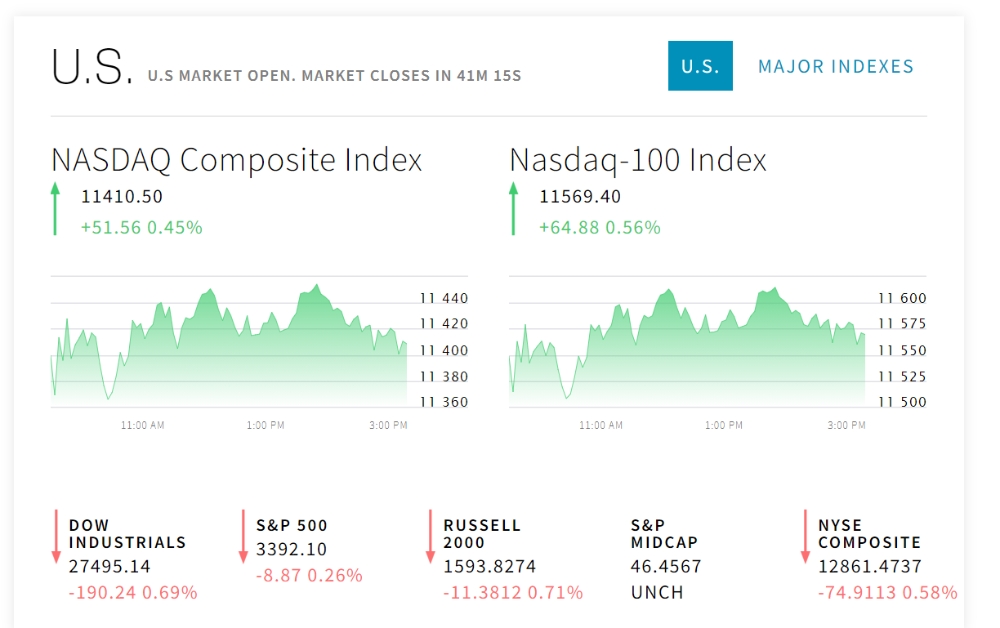Click the red down arrow beside S&P 500
This screenshot has height=628, width=1000.
(x=243, y=536)
